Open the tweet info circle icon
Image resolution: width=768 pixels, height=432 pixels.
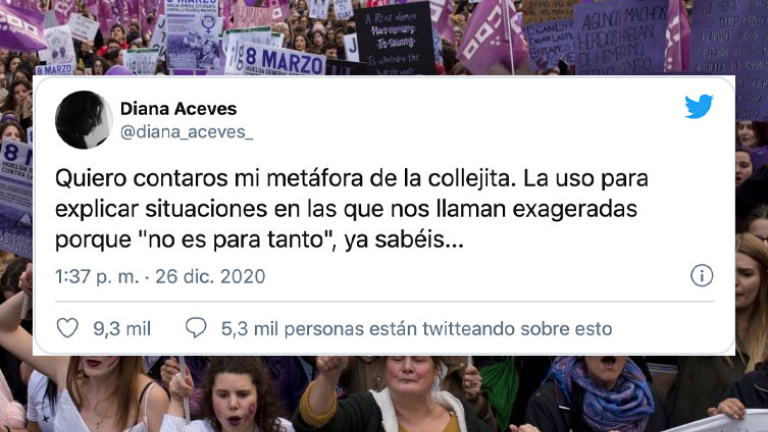point(701,275)
